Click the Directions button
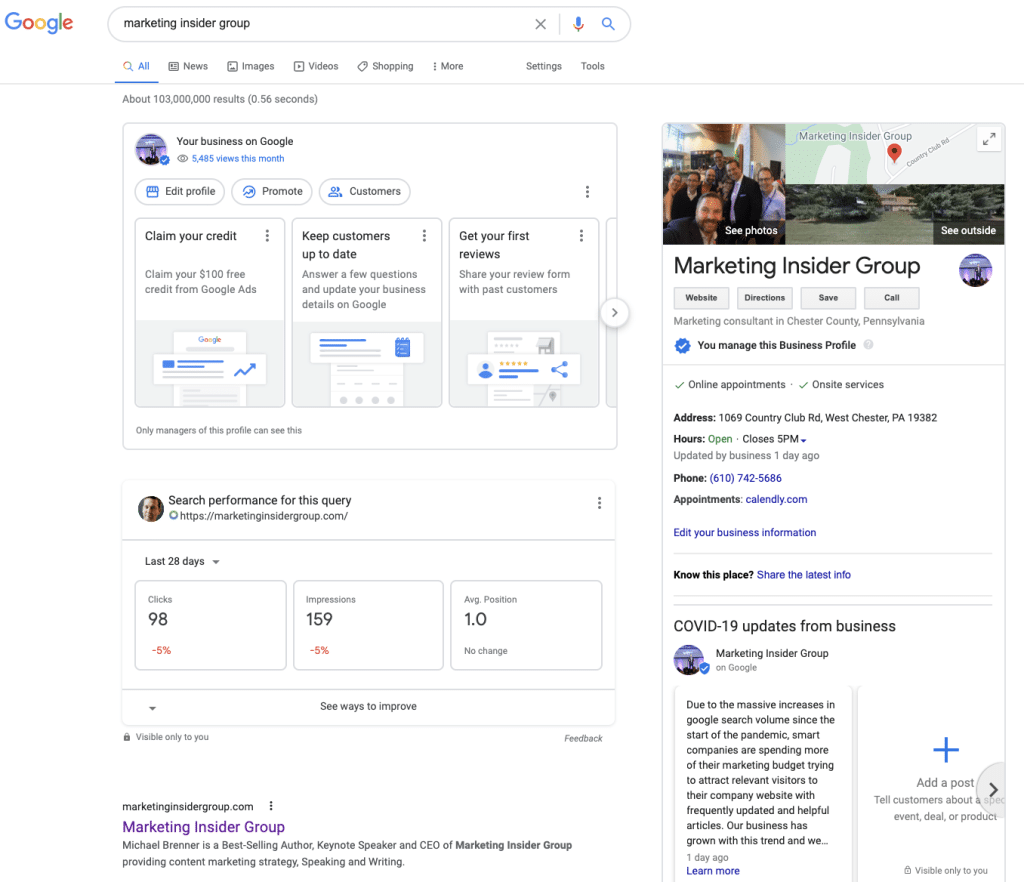The width and height of the screenshot is (1024, 882). pyautogui.click(x=764, y=297)
